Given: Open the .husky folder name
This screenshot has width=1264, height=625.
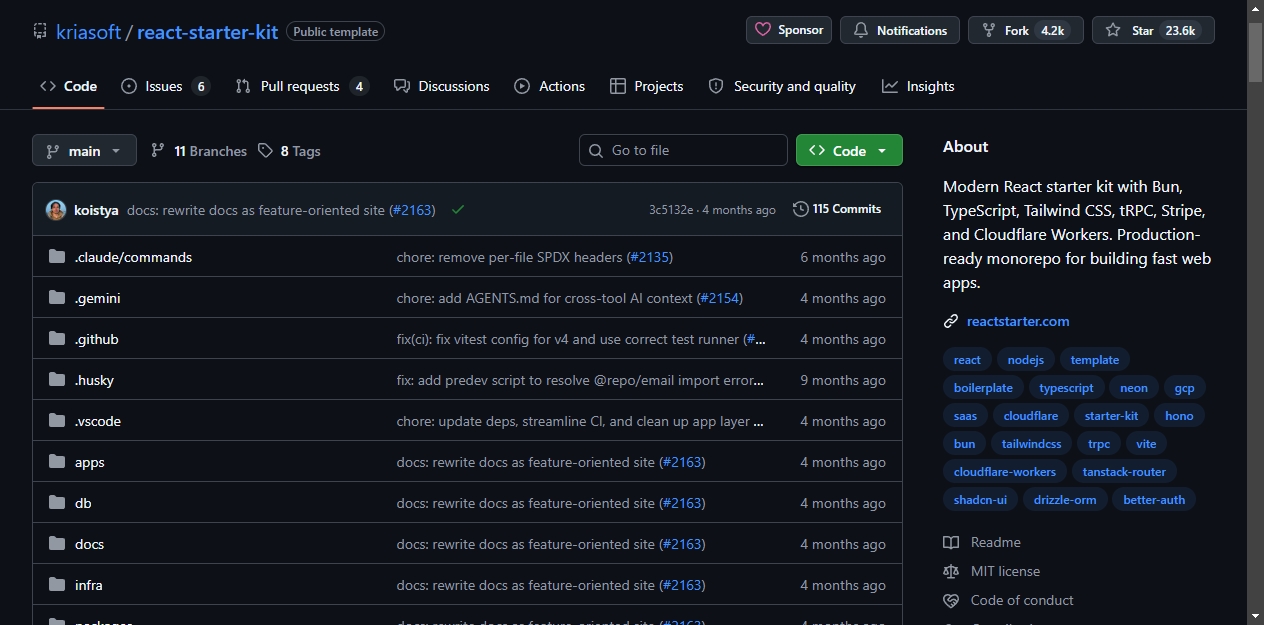Looking at the screenshot, I should 95,380.
